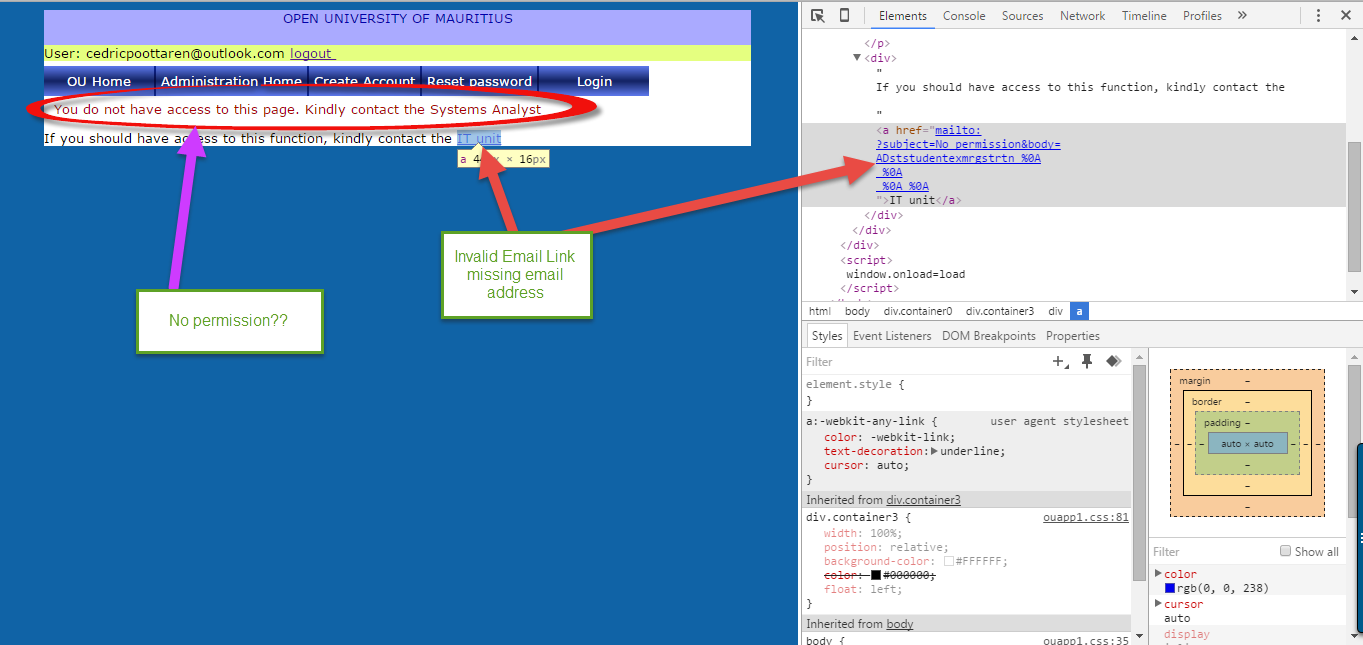Open the Timeline tab
The height and width of the screenshot is (645, 1363).
1144,16
